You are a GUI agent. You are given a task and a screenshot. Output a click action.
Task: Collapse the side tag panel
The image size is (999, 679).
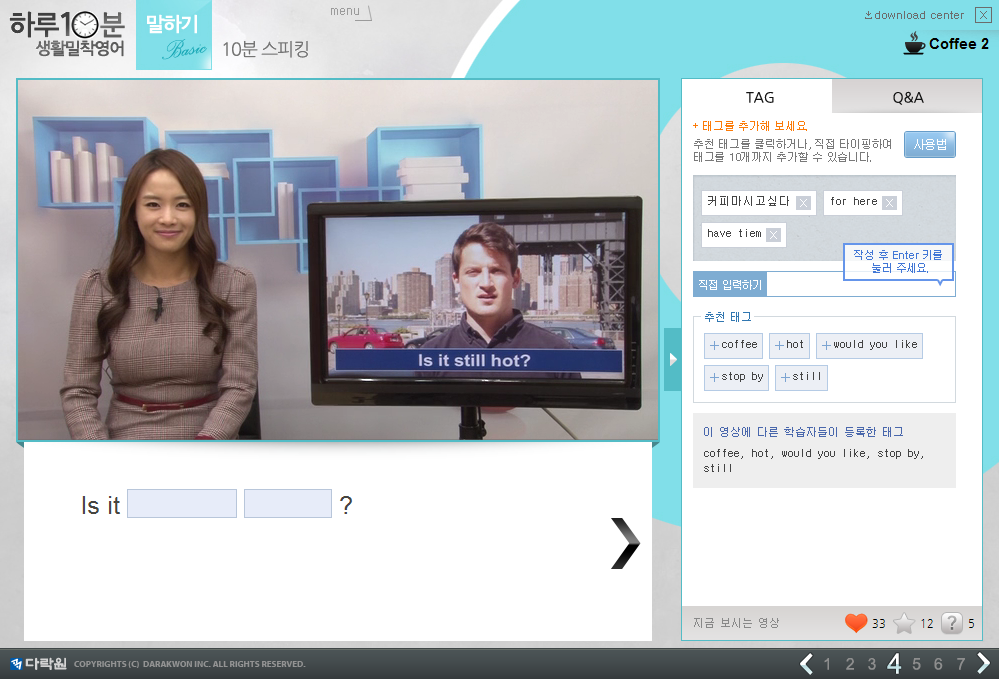(672, 359)
